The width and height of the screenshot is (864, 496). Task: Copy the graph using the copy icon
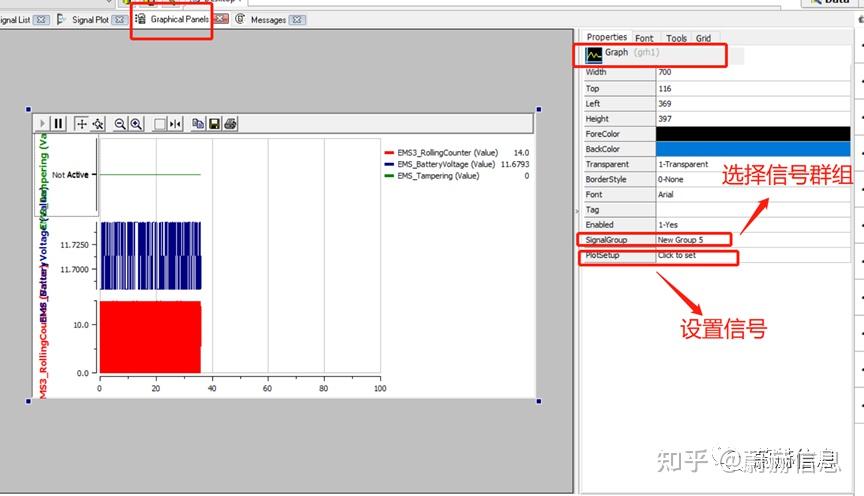(198, 124)
